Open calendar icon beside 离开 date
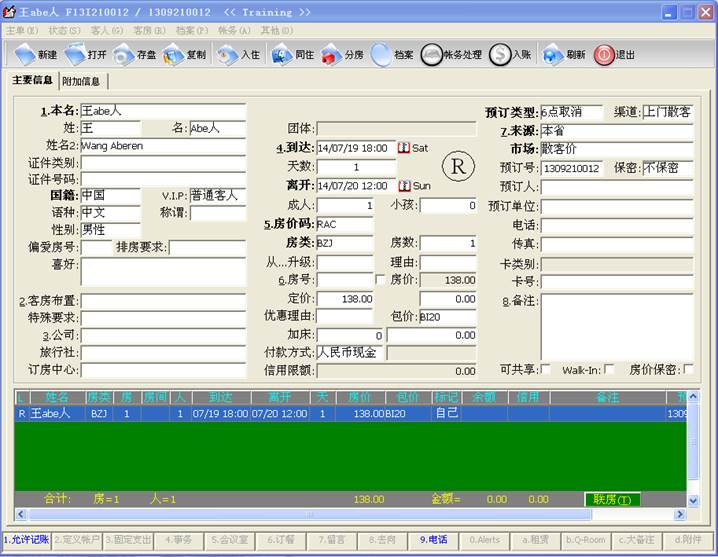Image resolution: width=718 pixels, height=557 pixels. pyautogui.click(x=404, y=186)
